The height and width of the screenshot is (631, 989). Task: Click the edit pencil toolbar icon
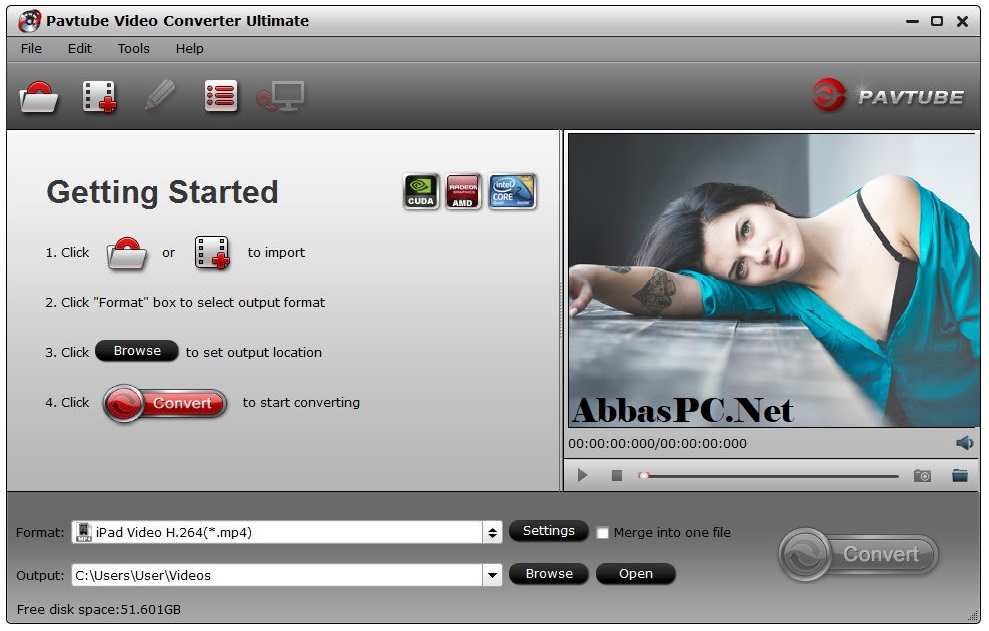(160, 95)
